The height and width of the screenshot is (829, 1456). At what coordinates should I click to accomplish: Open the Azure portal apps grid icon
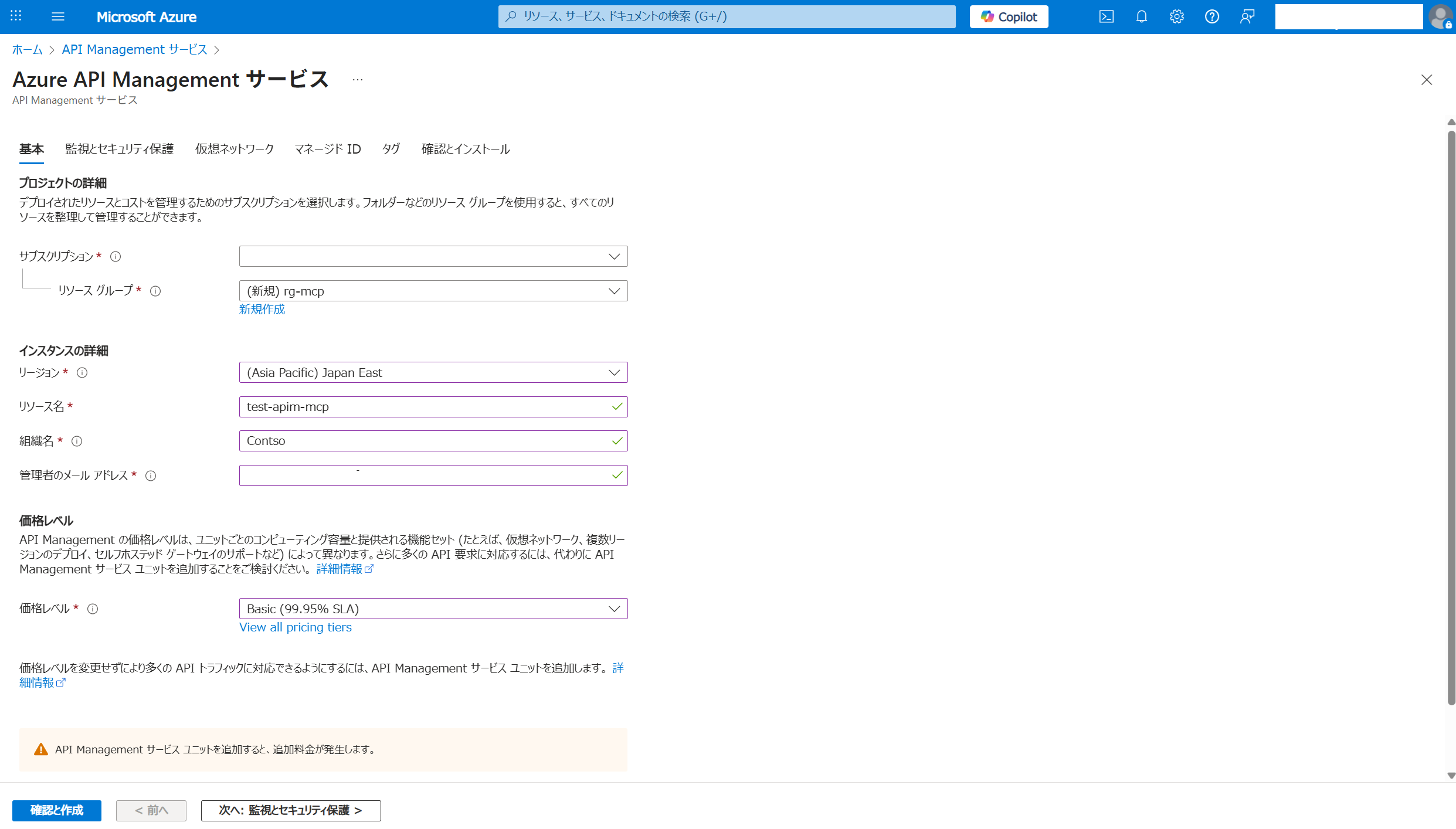[16, 16]
